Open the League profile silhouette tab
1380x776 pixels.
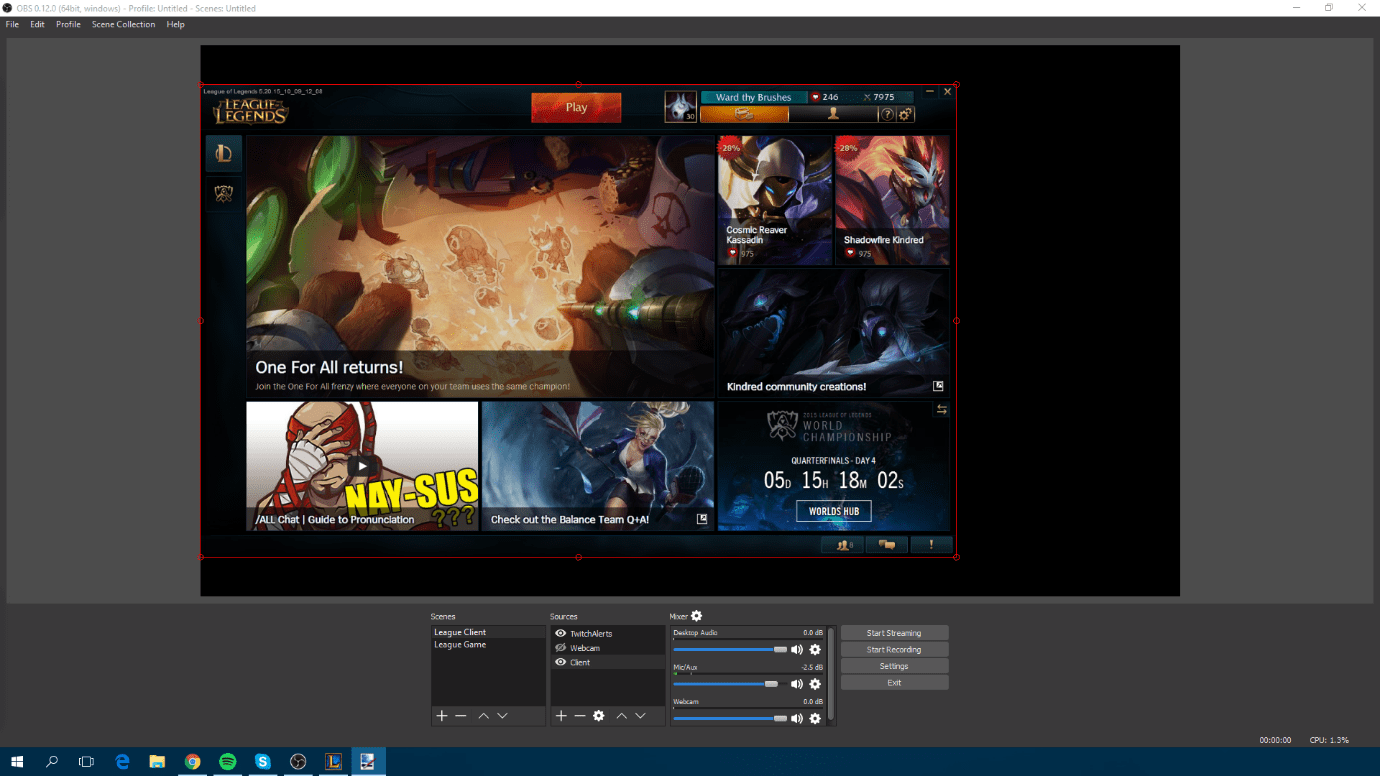[x=833, y=114]
